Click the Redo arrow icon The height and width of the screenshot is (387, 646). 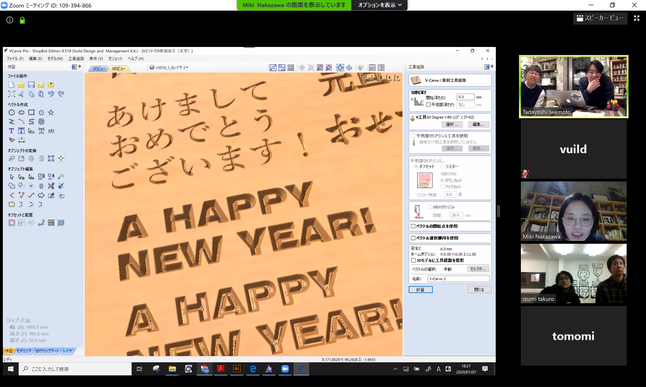pyautogui.click(x=61, y=94)
